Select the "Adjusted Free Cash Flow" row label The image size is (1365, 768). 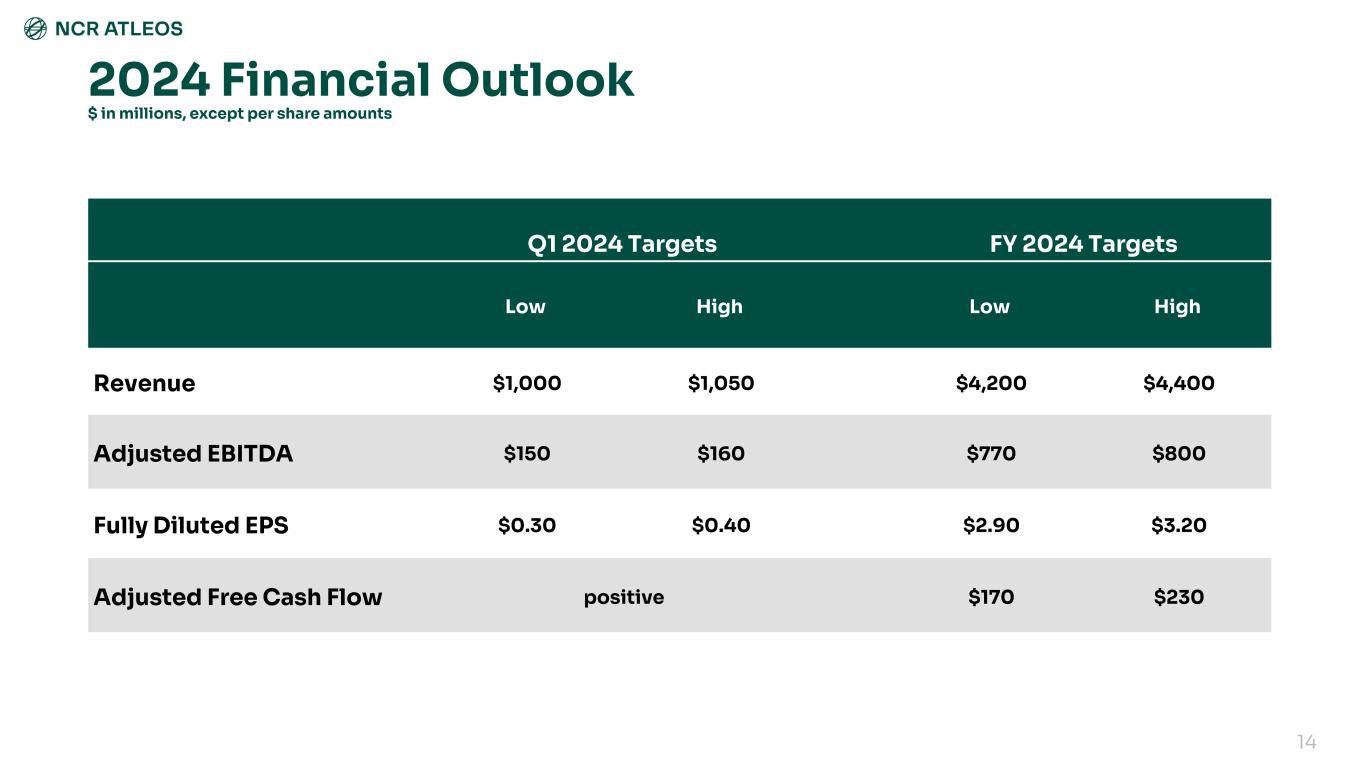tap(238, 597)
